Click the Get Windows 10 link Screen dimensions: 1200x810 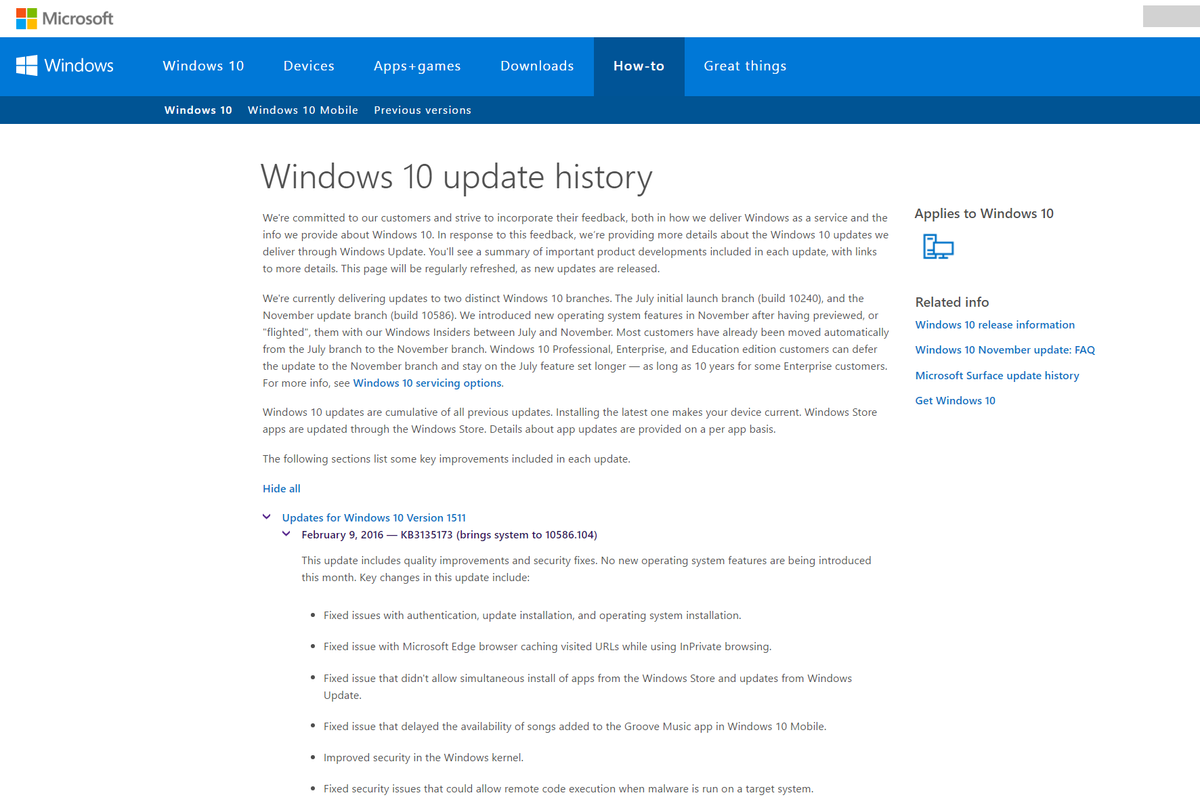(954, 400)
